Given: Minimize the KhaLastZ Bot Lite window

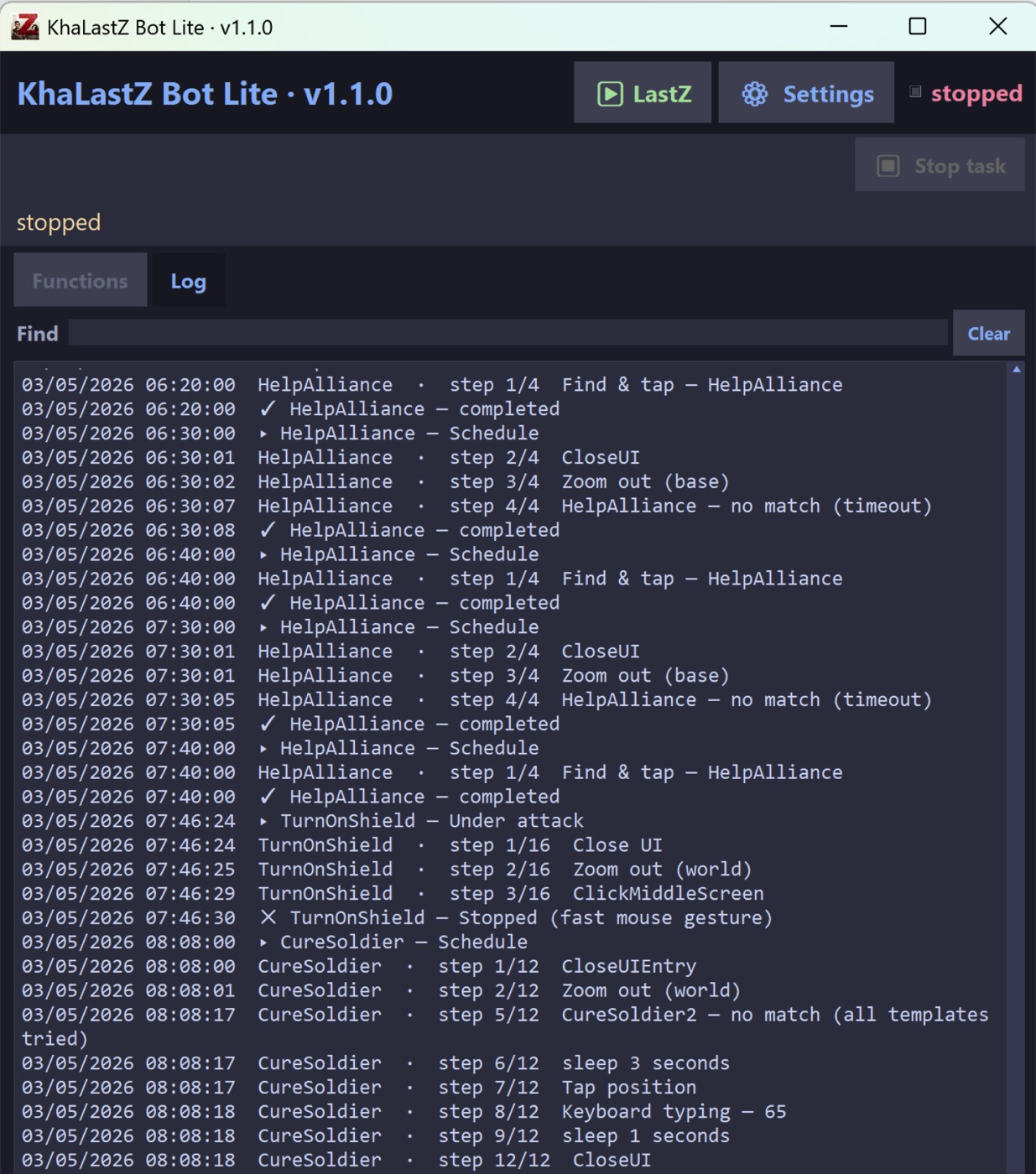Looking at the screenshot, I should (839, 27).
